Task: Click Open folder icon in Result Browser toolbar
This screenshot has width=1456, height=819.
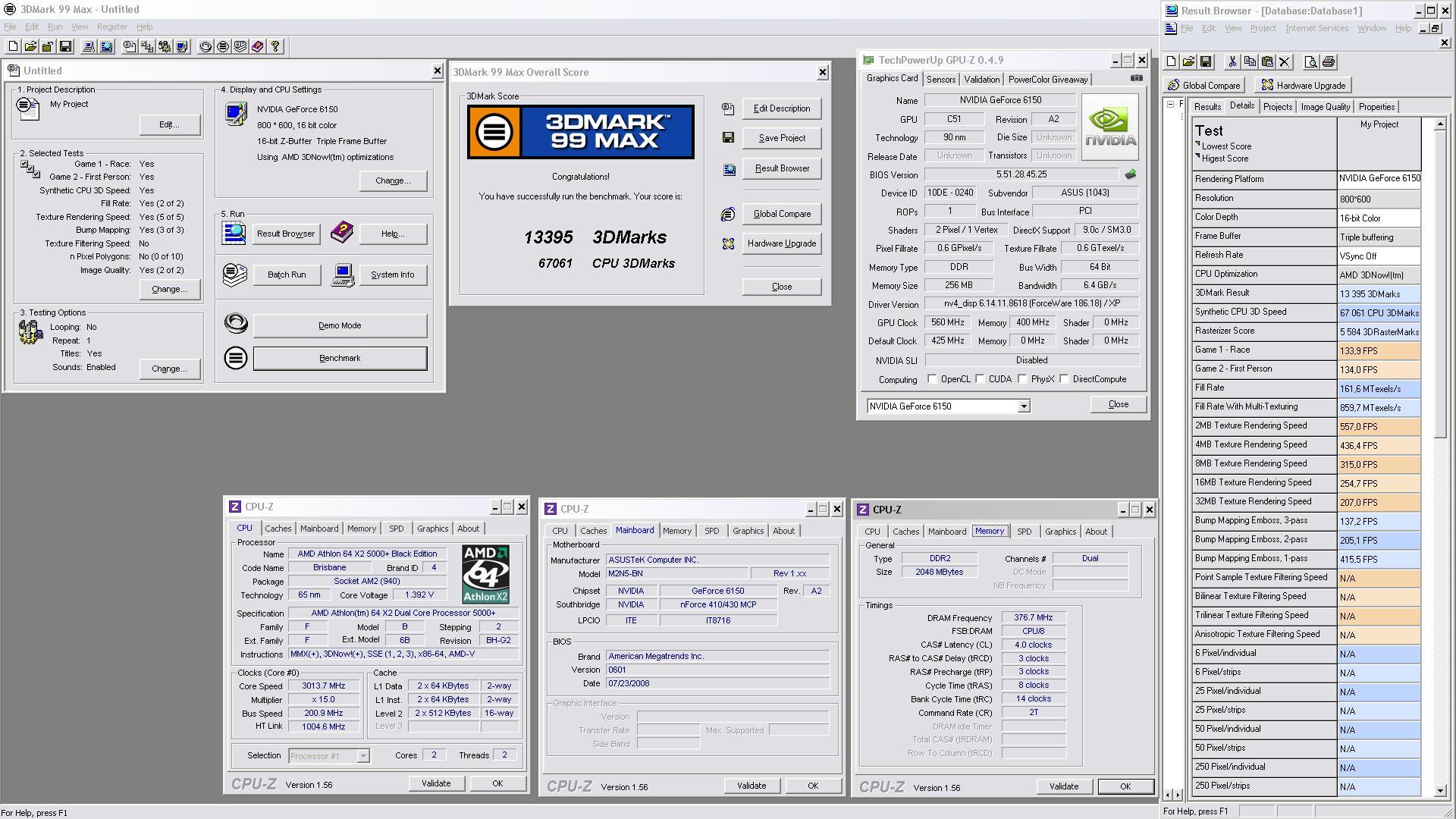Action: (x=1189, y=62)
